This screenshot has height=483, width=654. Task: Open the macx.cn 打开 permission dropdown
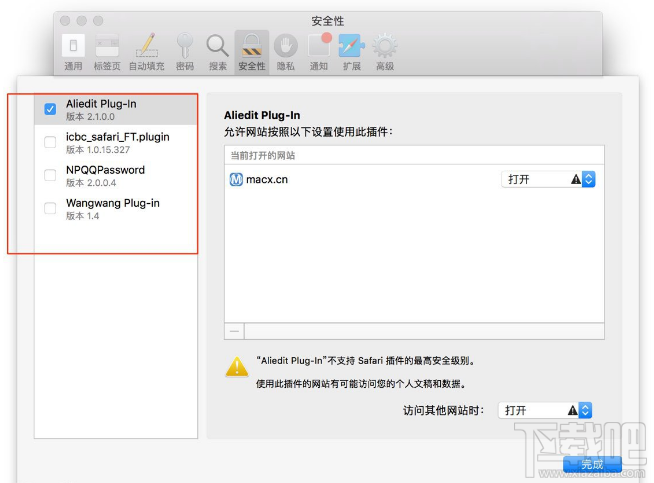[x=547, y=179]
